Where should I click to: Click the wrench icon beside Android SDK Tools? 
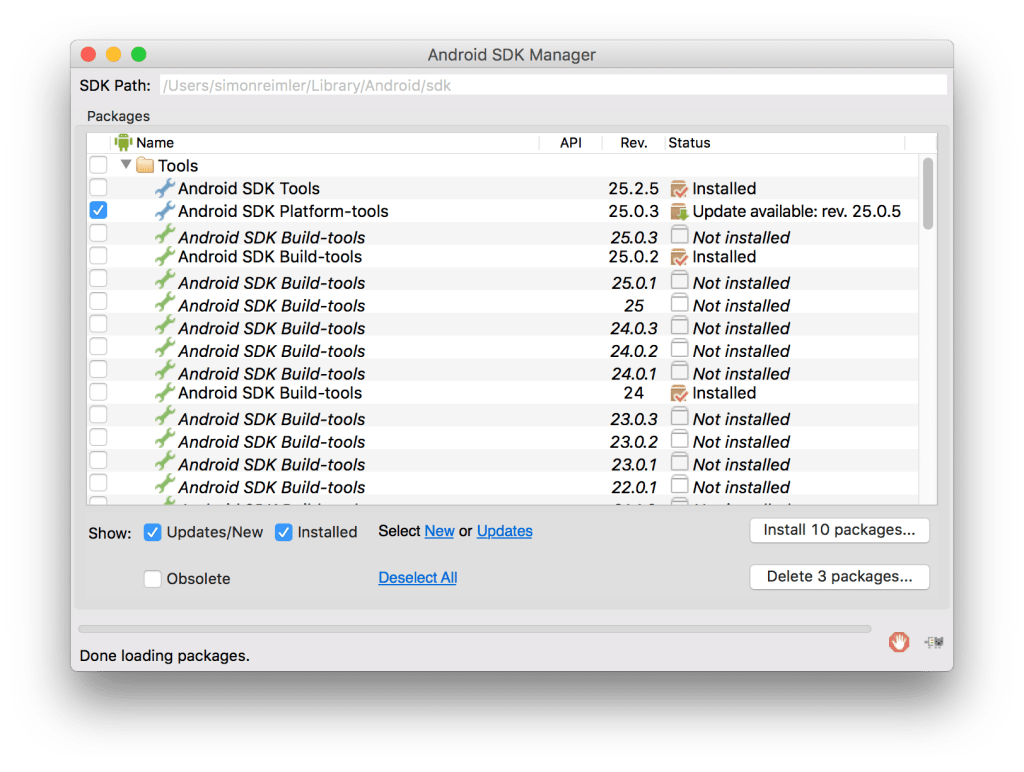coord(164,187)
